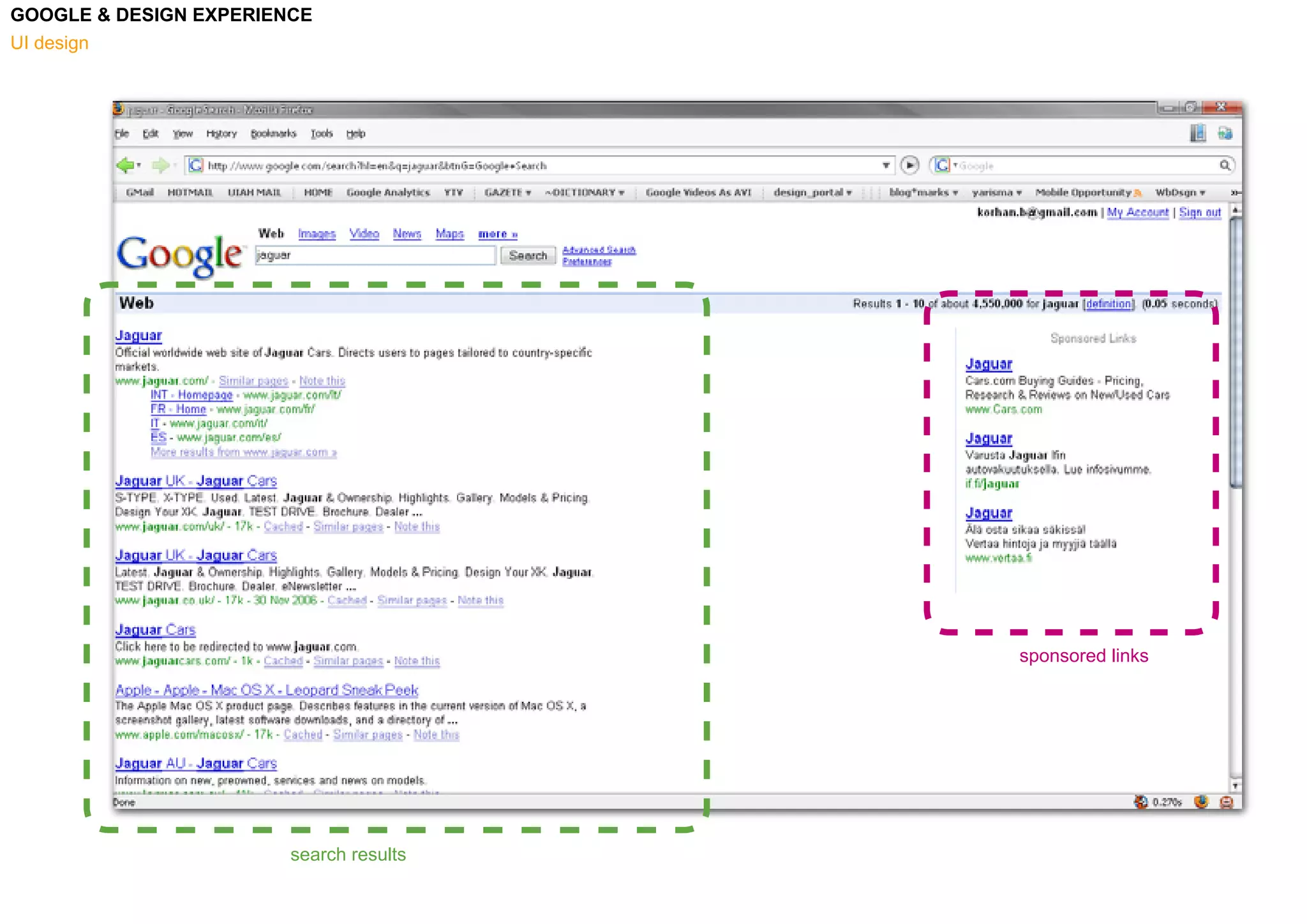Viewport: 1307px width, 924px height.
Task: Switch to News search tab
Action: tap(407, 234)
